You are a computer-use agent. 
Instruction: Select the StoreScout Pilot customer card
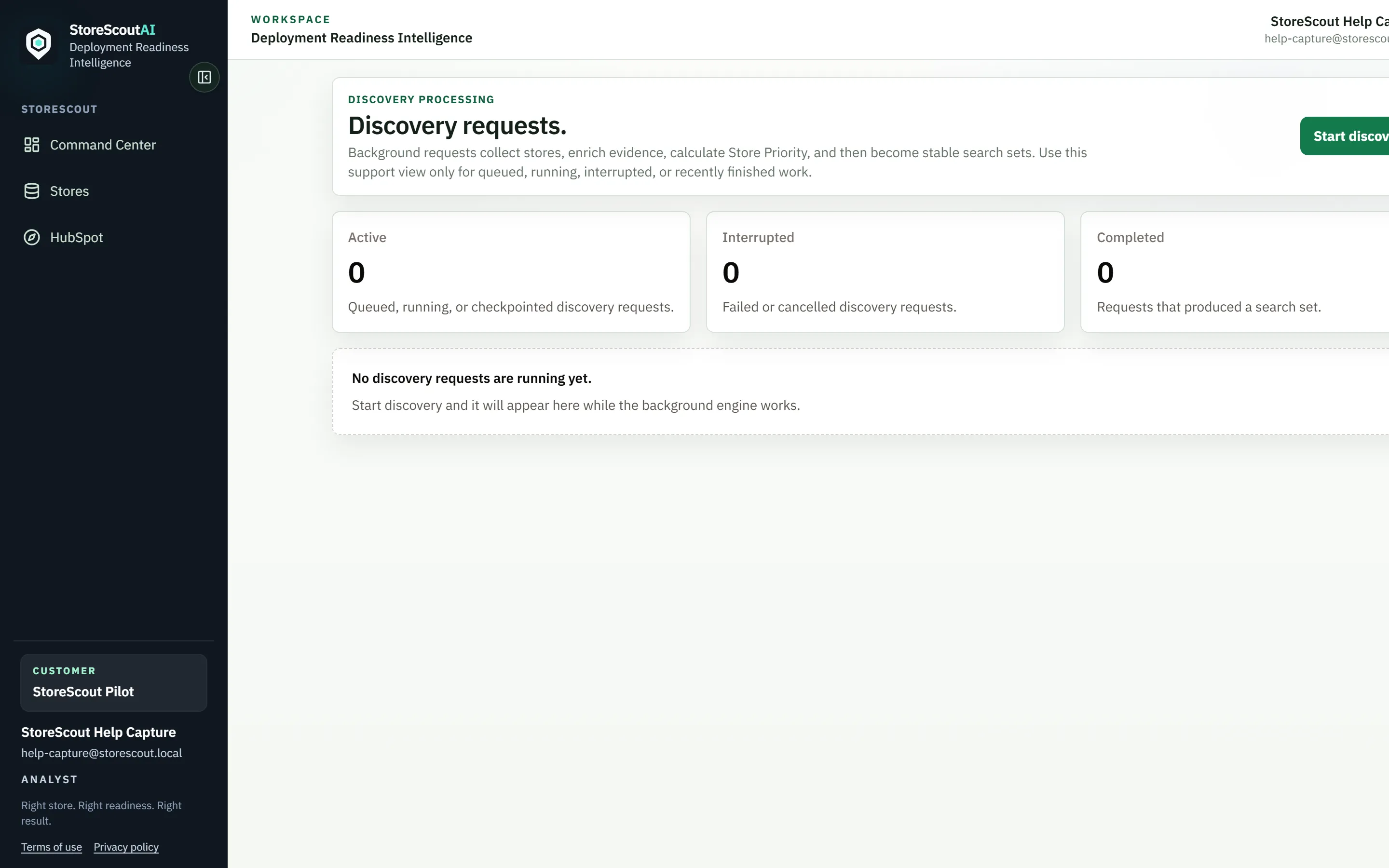pos(114,682)
